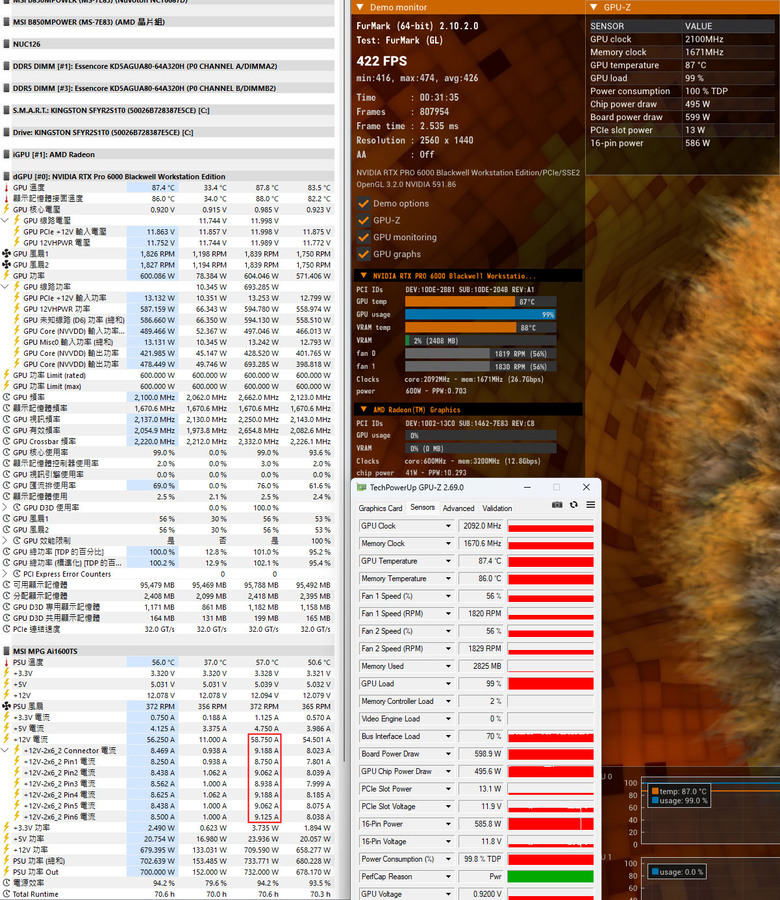Click the Drive KINGSTON device icon

(7, 132)
